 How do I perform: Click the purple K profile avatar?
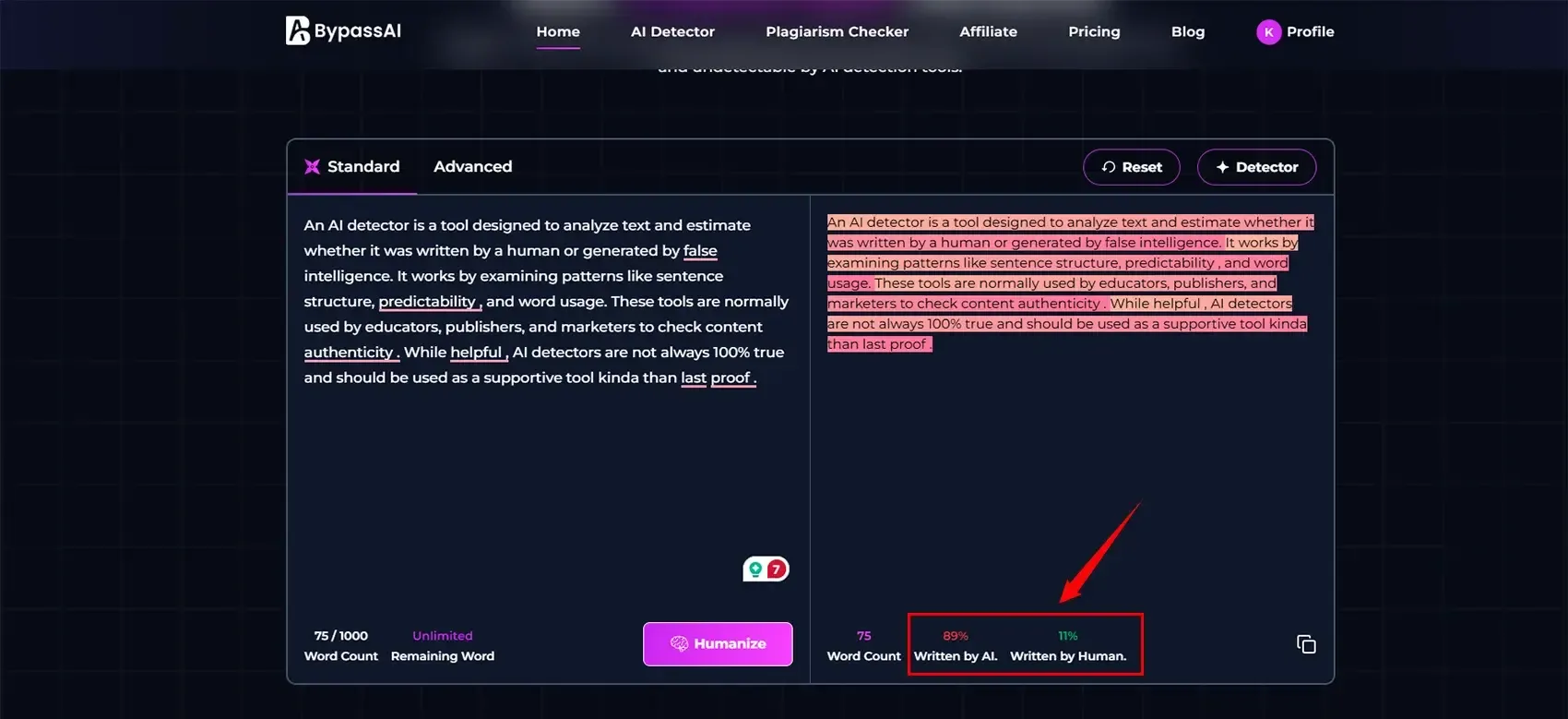pyautogui.click(x=1268, y=32)
